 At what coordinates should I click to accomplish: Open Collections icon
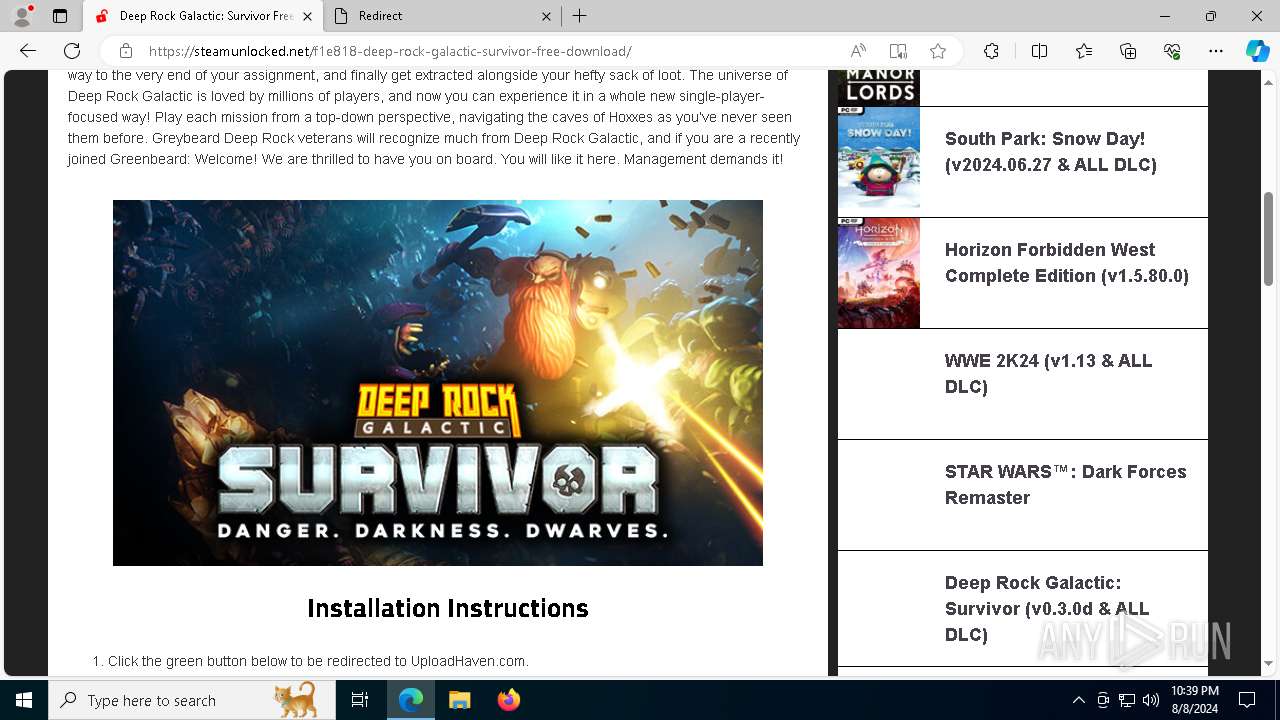1128,51
